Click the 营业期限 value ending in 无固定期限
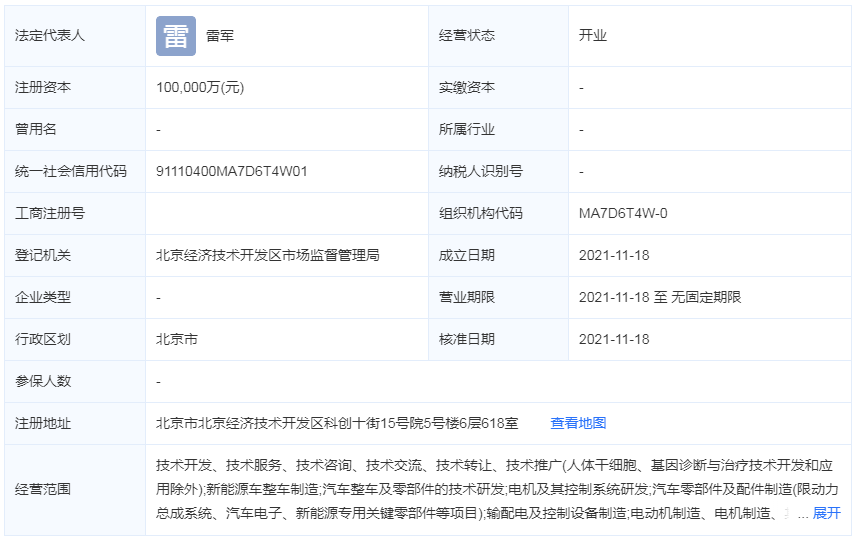857x540 pixels. click(x=660, y=297)
